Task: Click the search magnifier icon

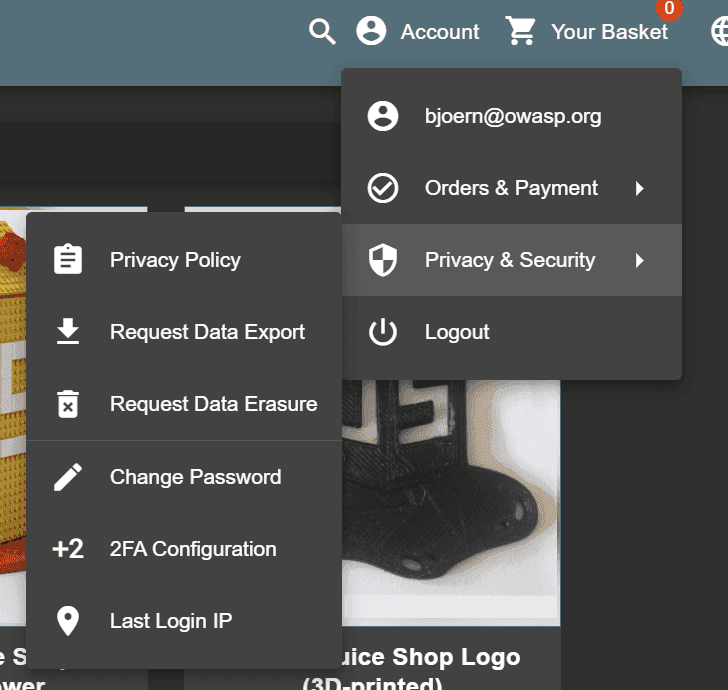Action: 322,32
